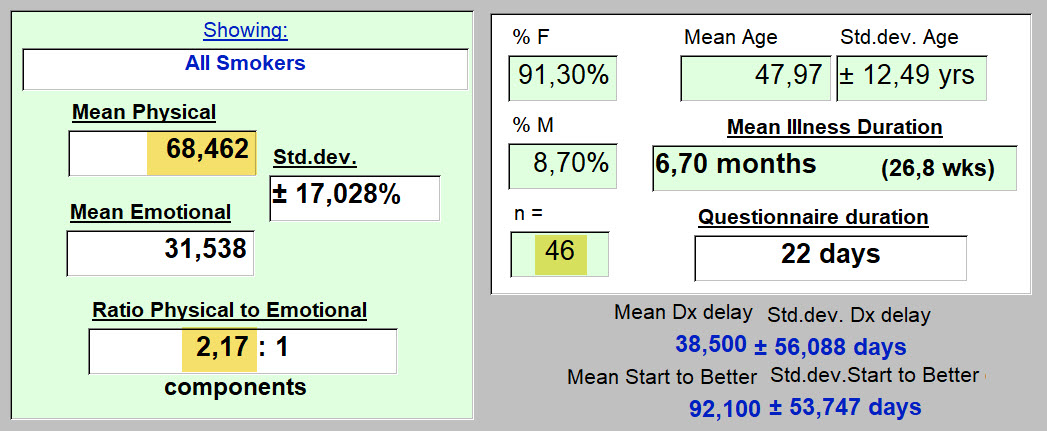Click the Mean Physical label
This screenshot has width=1047, height=431.
[x=144, y=112]
